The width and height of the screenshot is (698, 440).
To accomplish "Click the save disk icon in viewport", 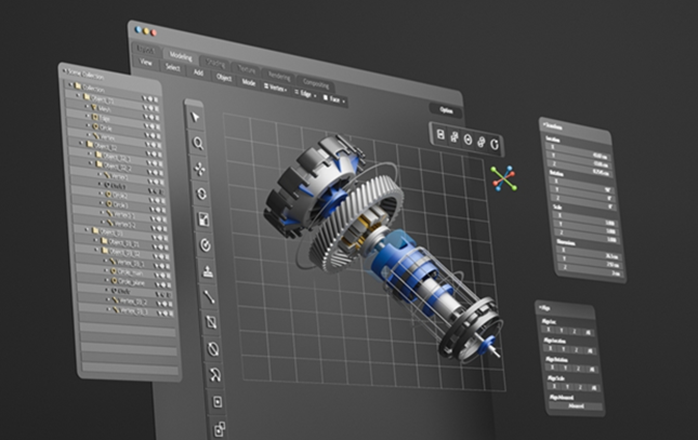I will click(x=440, y=135).
